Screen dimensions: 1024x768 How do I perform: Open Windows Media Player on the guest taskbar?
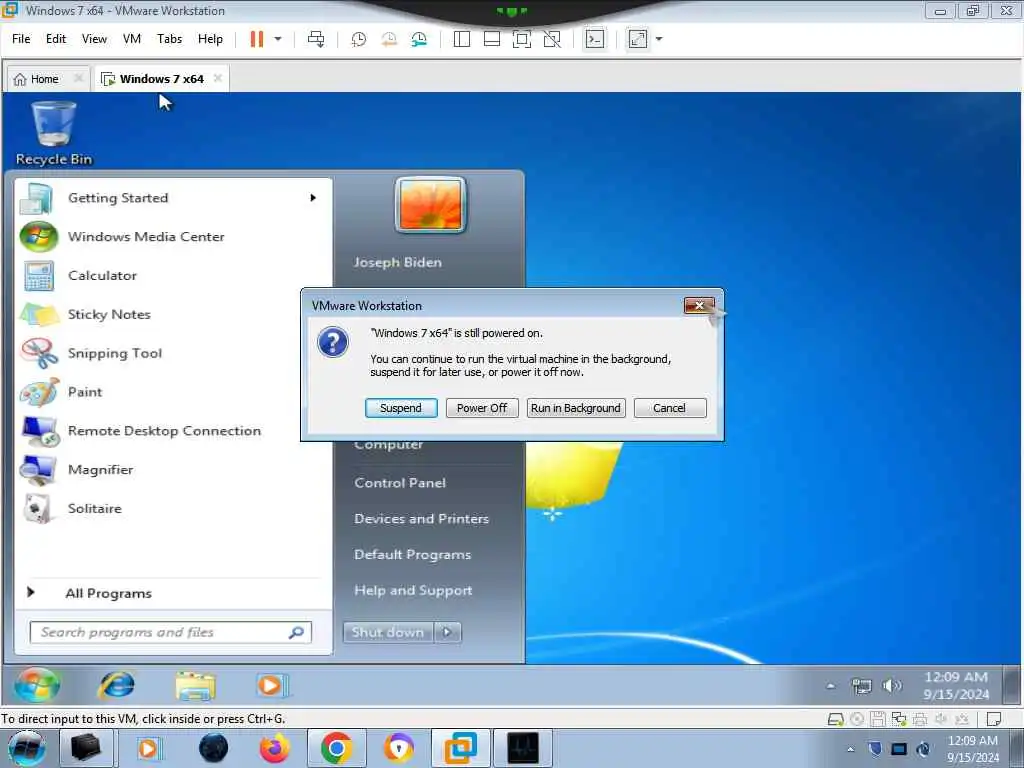[x=271, y=686]
